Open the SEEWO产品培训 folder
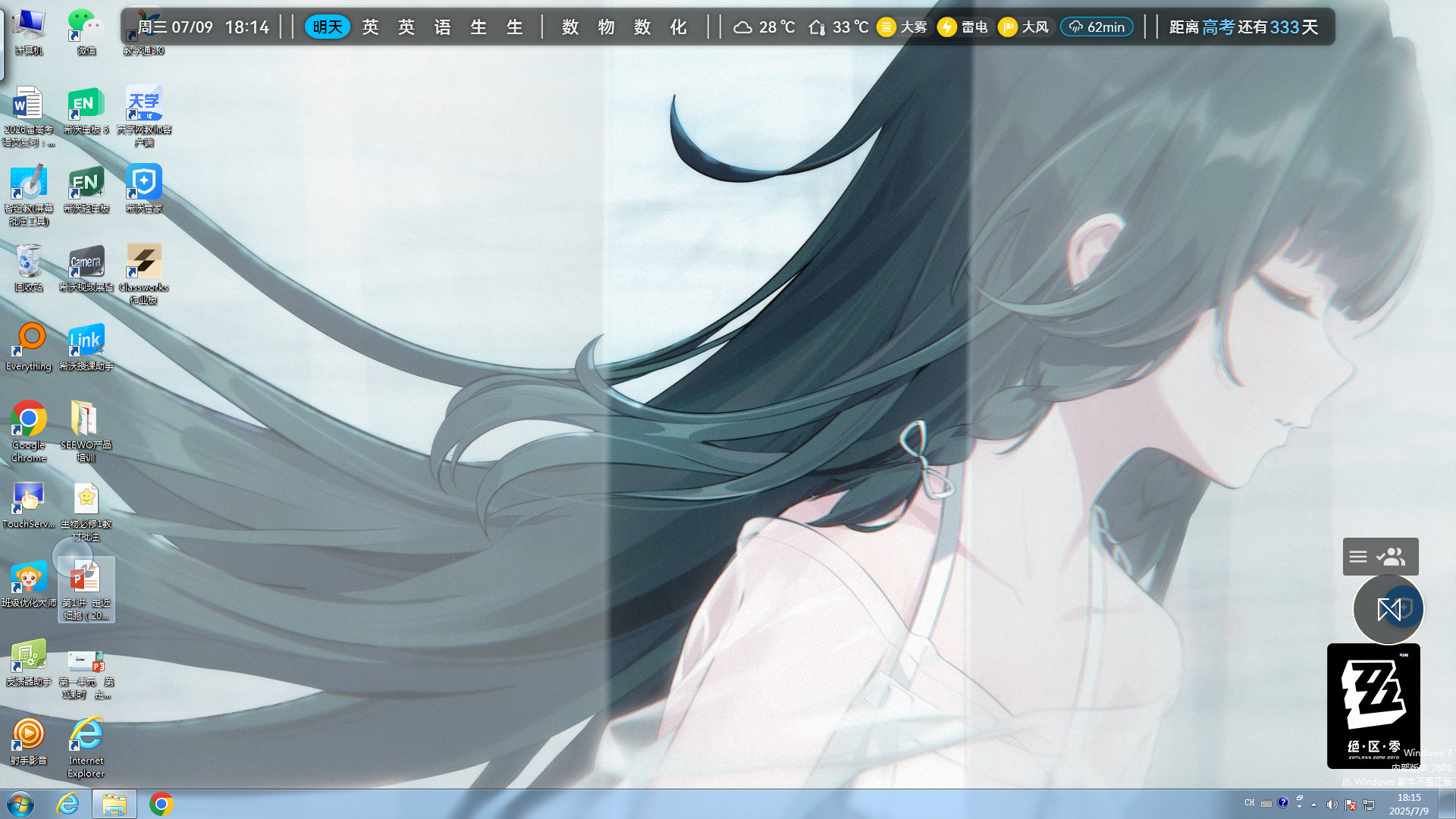This screenshot has width=1456, height=819. tap(86, 431)
